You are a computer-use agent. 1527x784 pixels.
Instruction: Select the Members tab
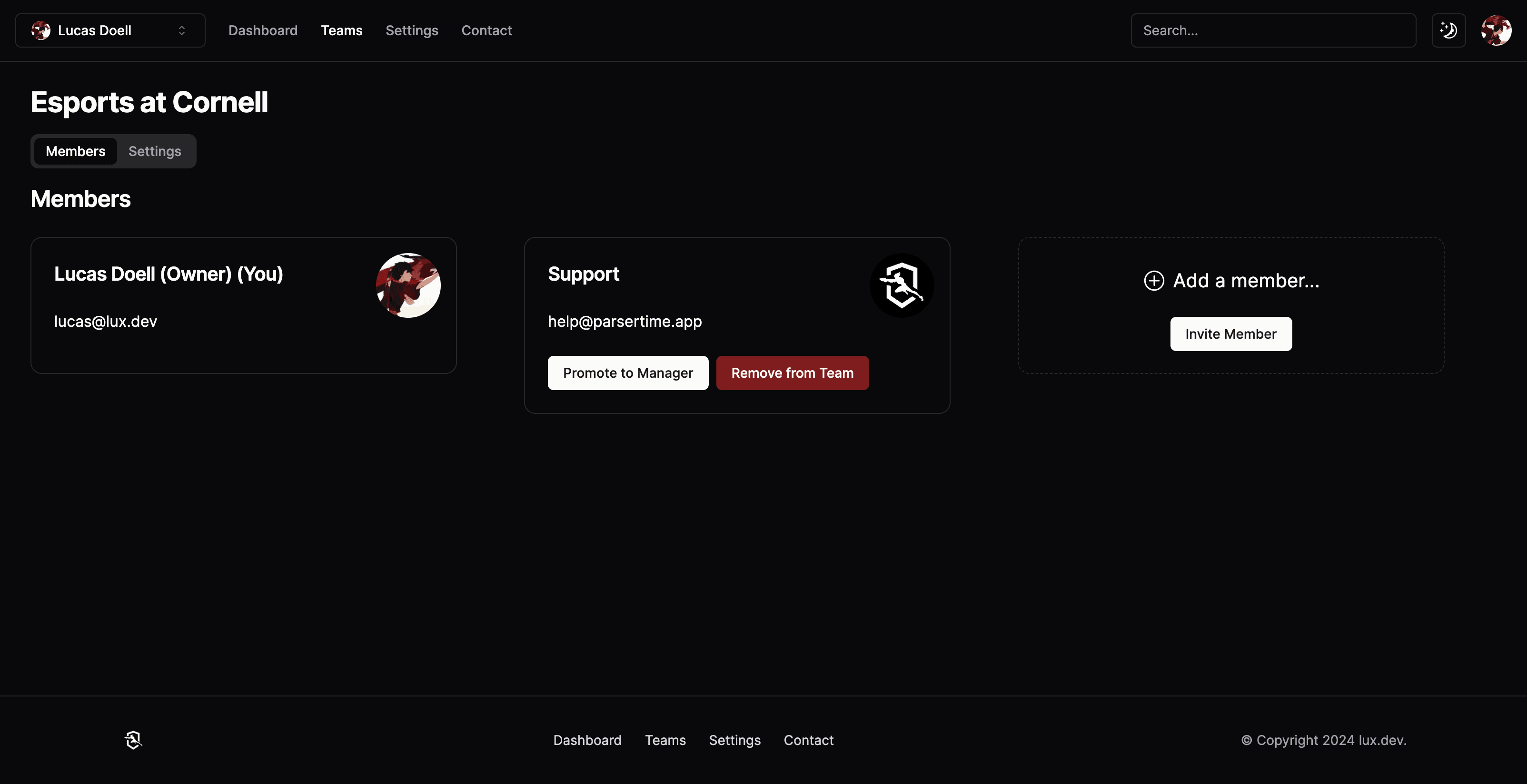pyautogui.click(x=75, y=151)
